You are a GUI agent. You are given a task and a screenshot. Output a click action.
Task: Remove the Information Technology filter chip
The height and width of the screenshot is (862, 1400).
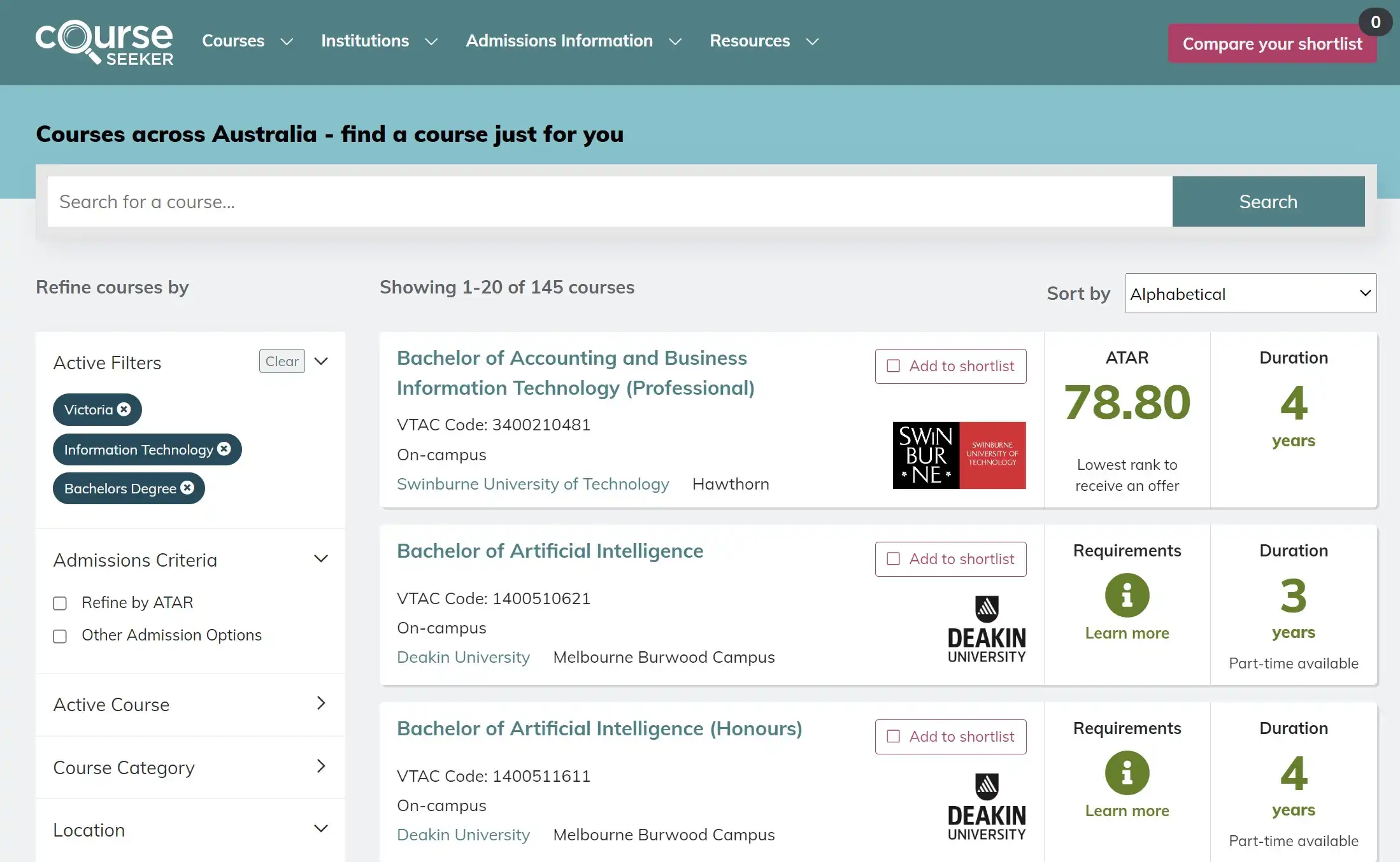[224, 449]
